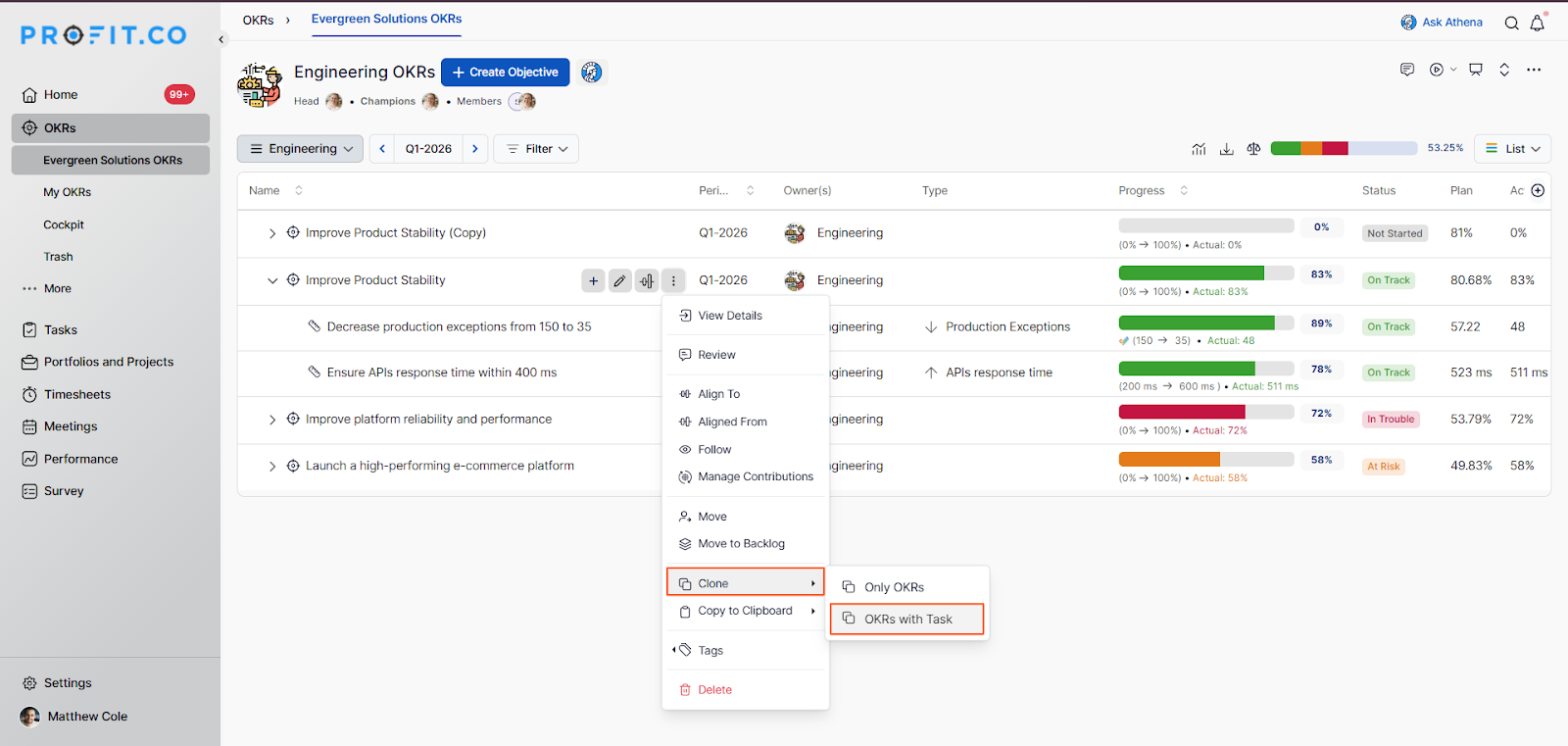Collapse the left sidebar panel
Image resolution: width=1568 pixels, height=746 pixels.
coord(221,39)
